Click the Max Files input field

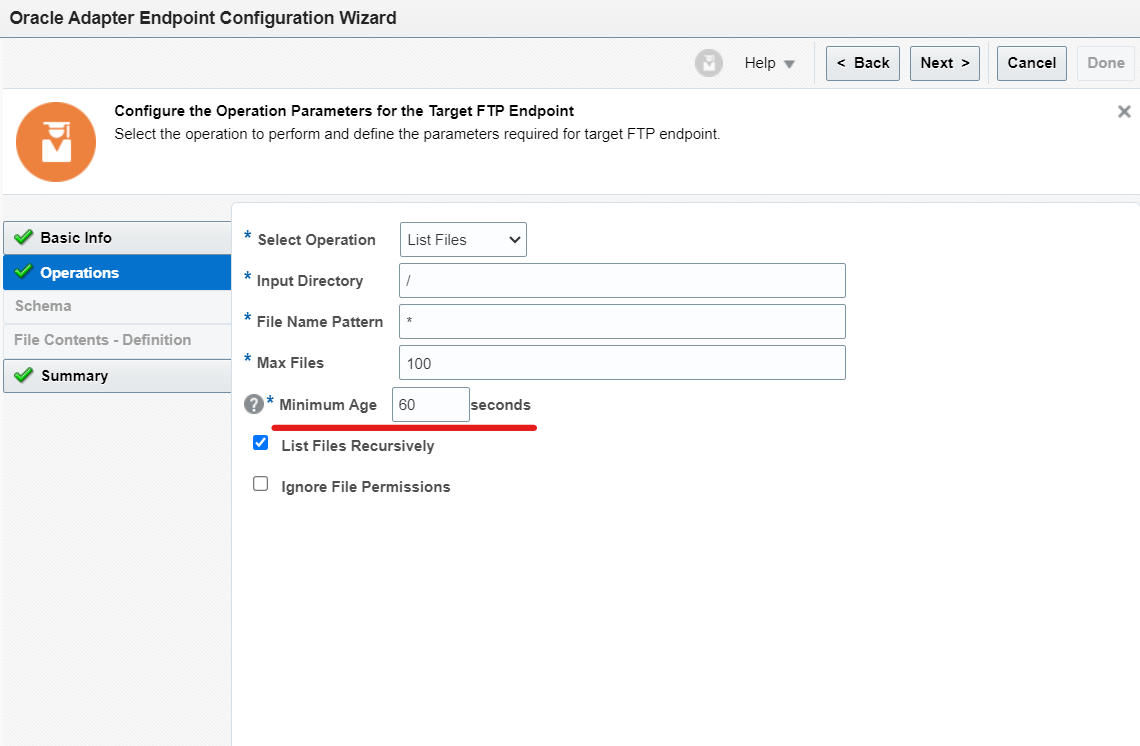[x=620, y=362]
